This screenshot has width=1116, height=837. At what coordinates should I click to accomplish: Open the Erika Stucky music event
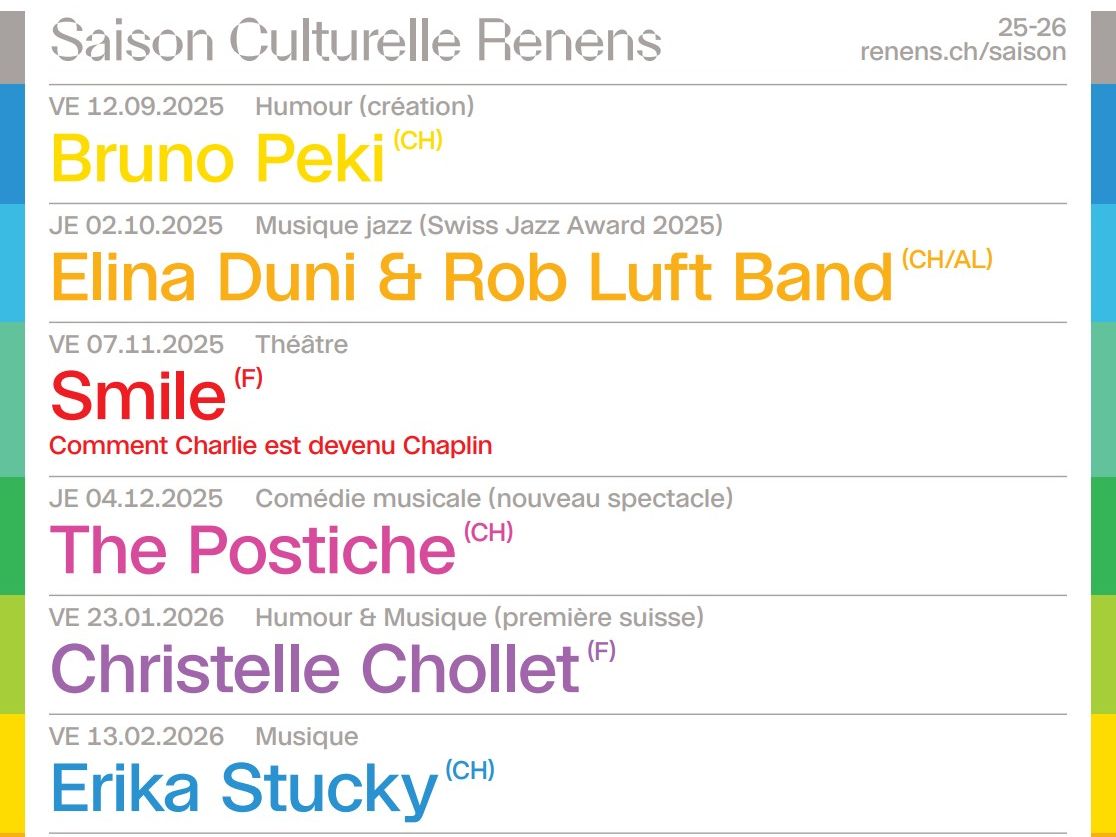[243, 790]
